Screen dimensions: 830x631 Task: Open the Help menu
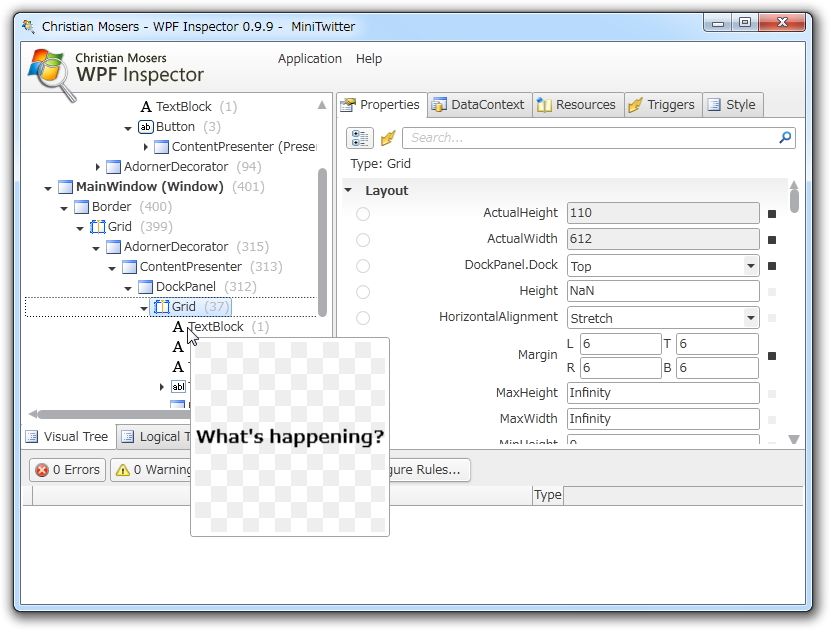369,59
